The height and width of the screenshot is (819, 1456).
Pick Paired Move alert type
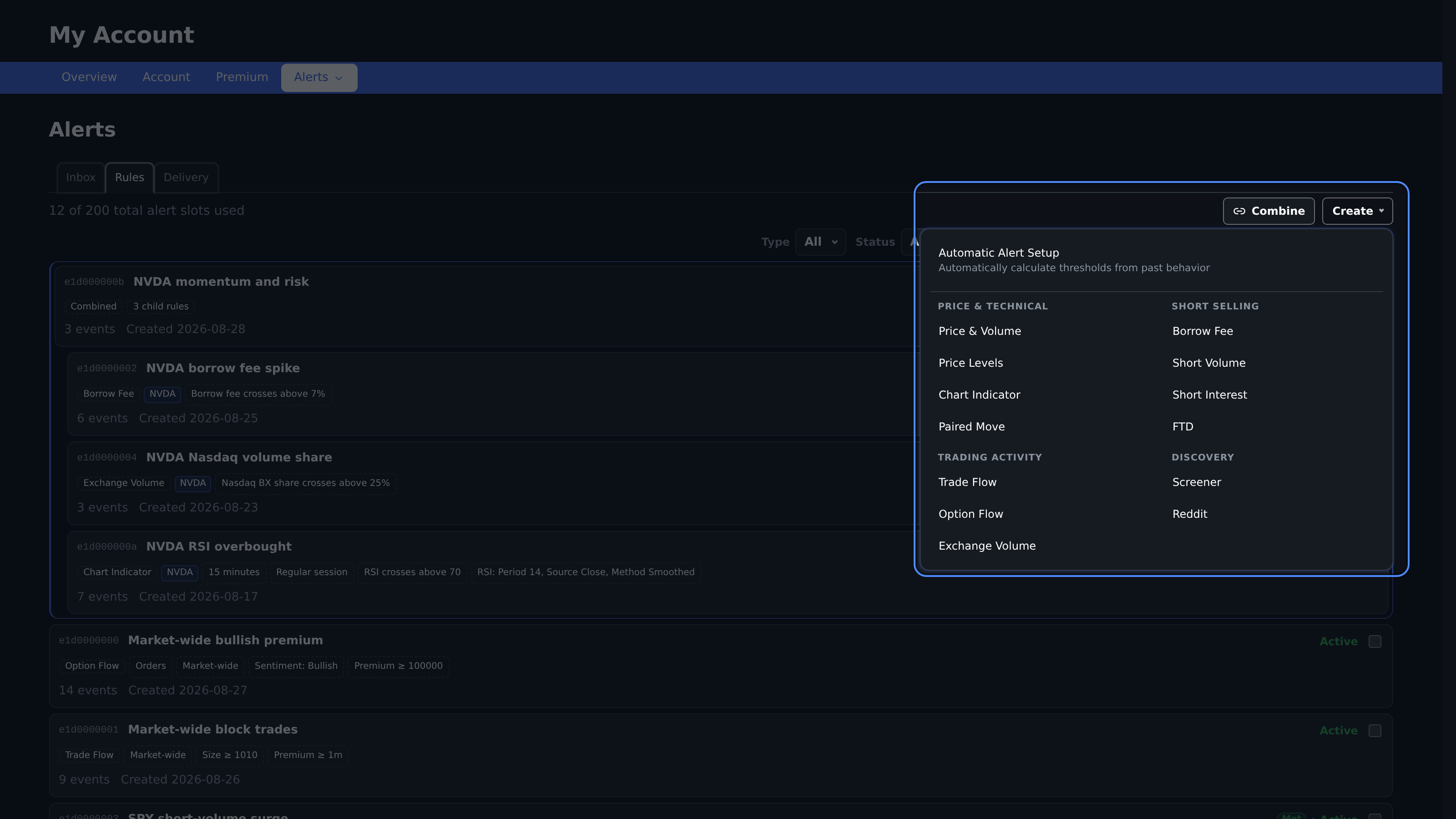(971, 427)
